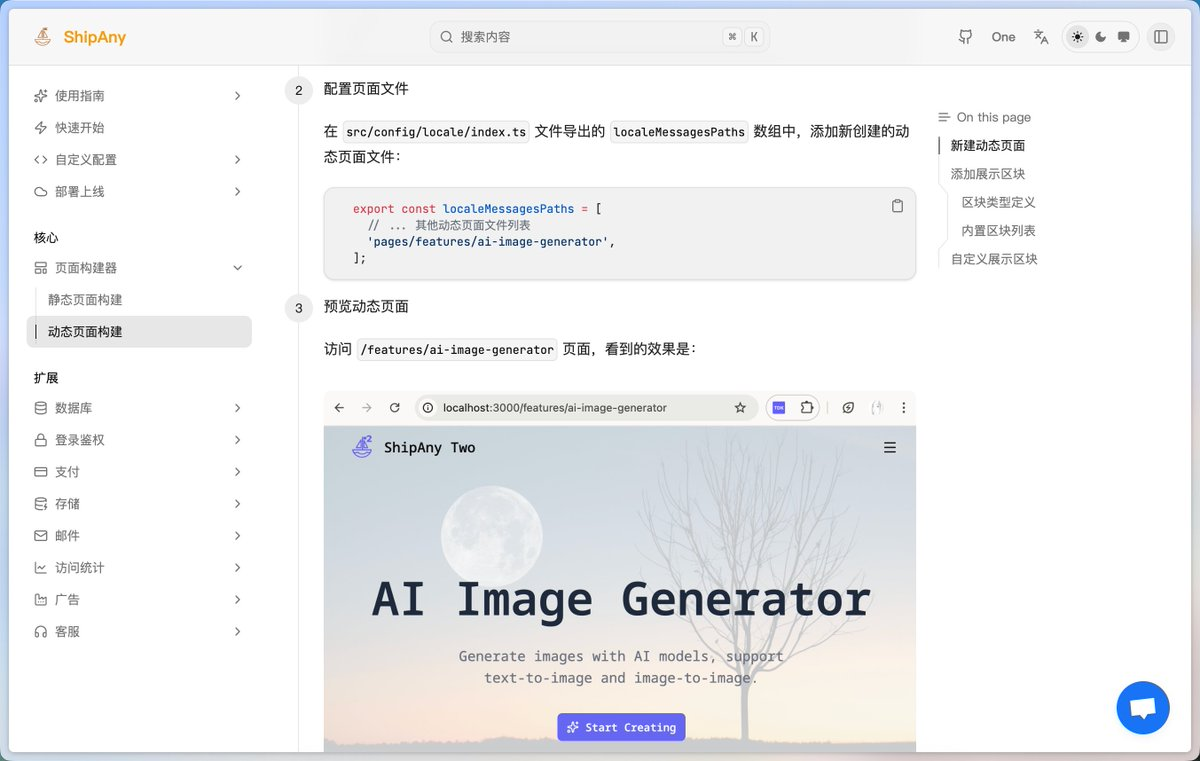Click the language translation icon
Viewport: 1200px width, 761px height.
(1041, 37)
